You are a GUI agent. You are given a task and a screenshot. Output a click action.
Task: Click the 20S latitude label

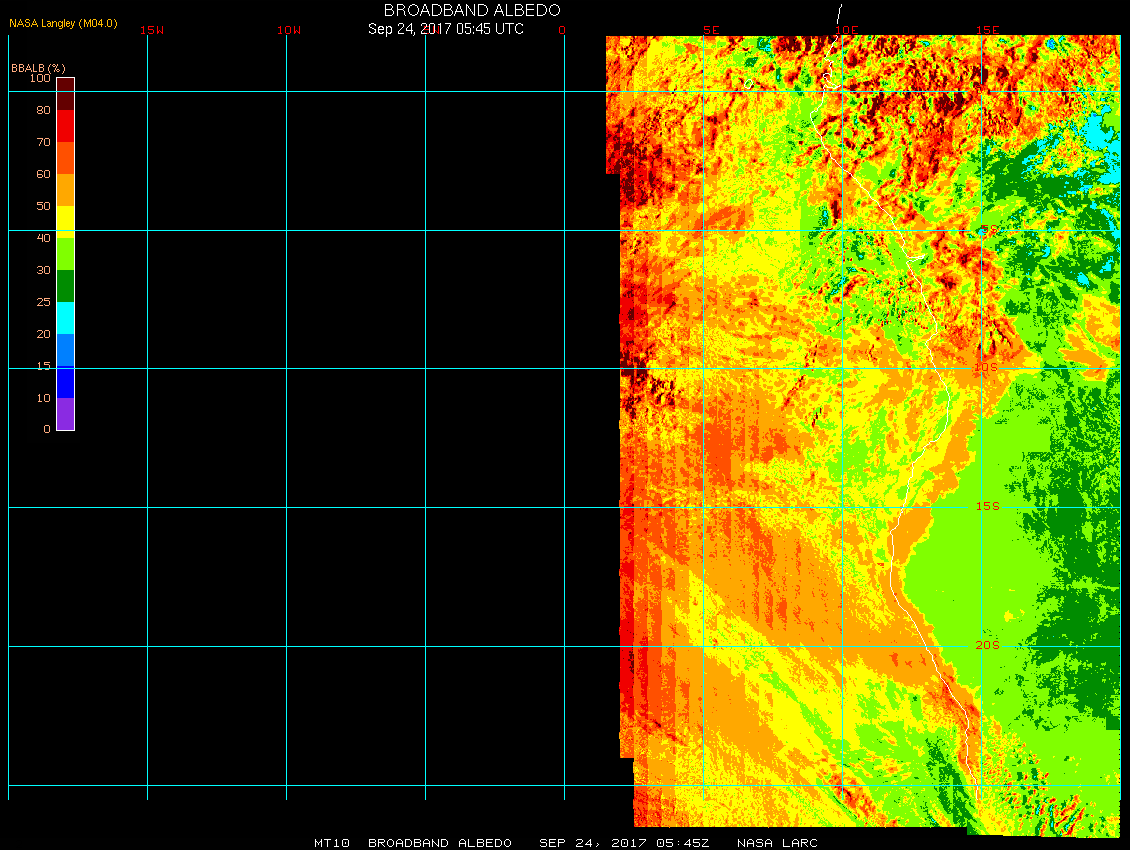pyautogui.click(x=988, y=645)
